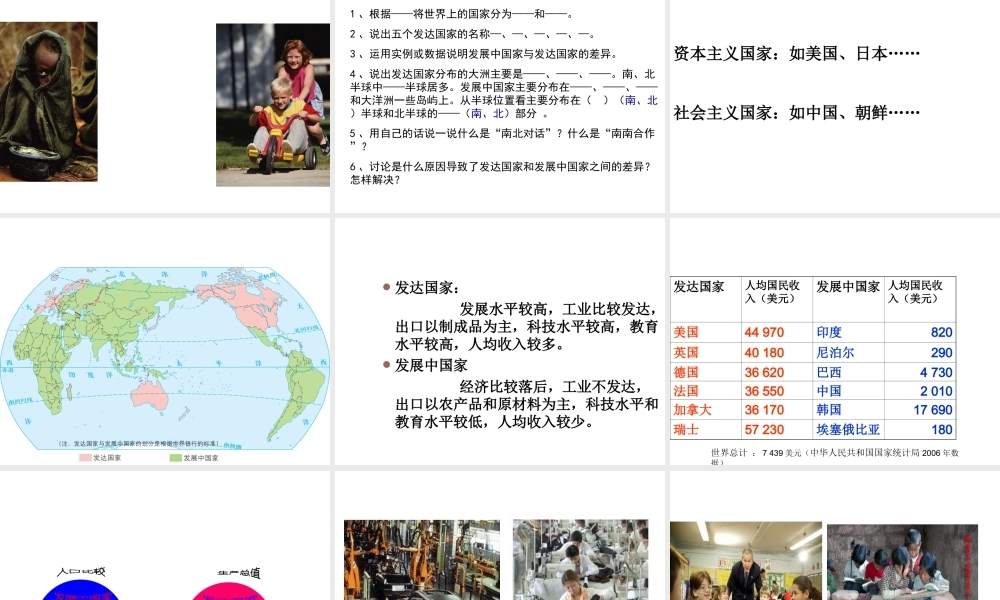This screenshot has width=1000, height=600.
Task: Click question 1 about dividing world countries
Action: tap(464, 13)
